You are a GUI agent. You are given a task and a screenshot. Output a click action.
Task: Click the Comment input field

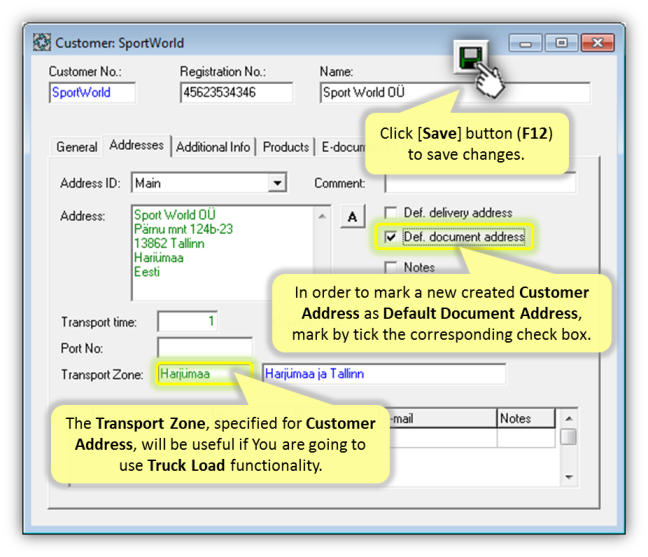tap(480, 183)
